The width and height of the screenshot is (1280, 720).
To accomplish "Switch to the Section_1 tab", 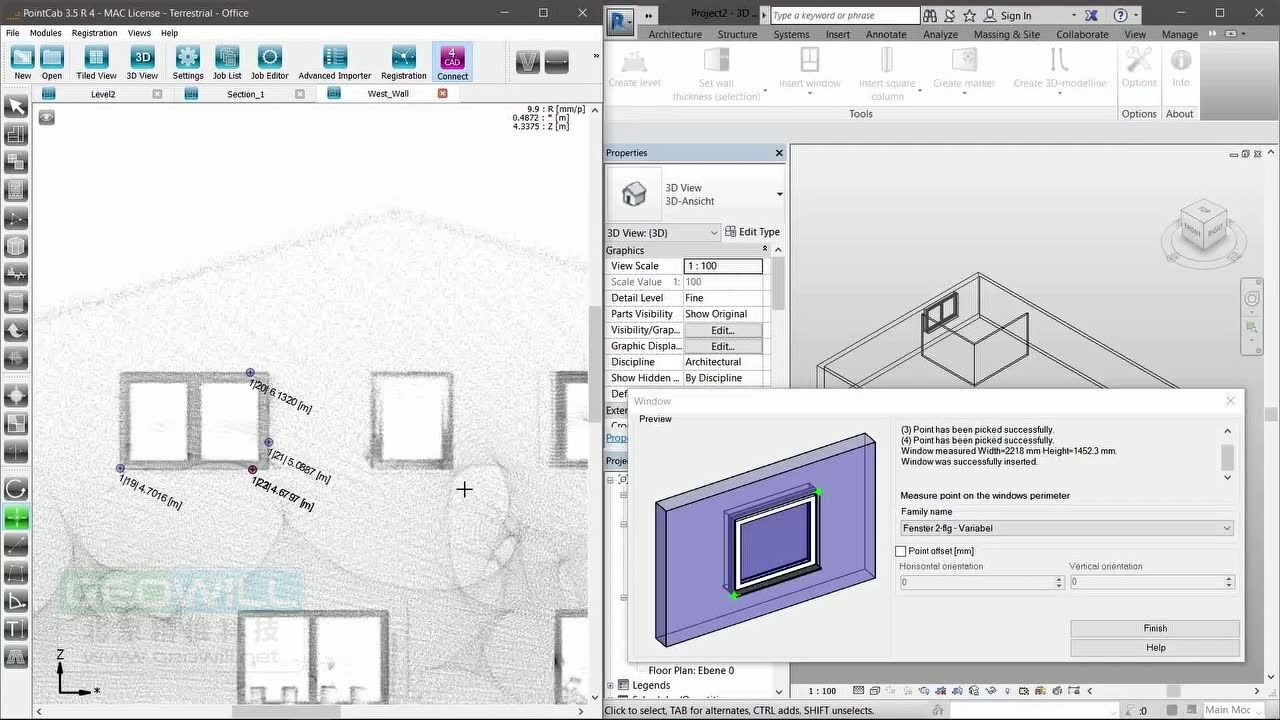I will coord(245,94).
